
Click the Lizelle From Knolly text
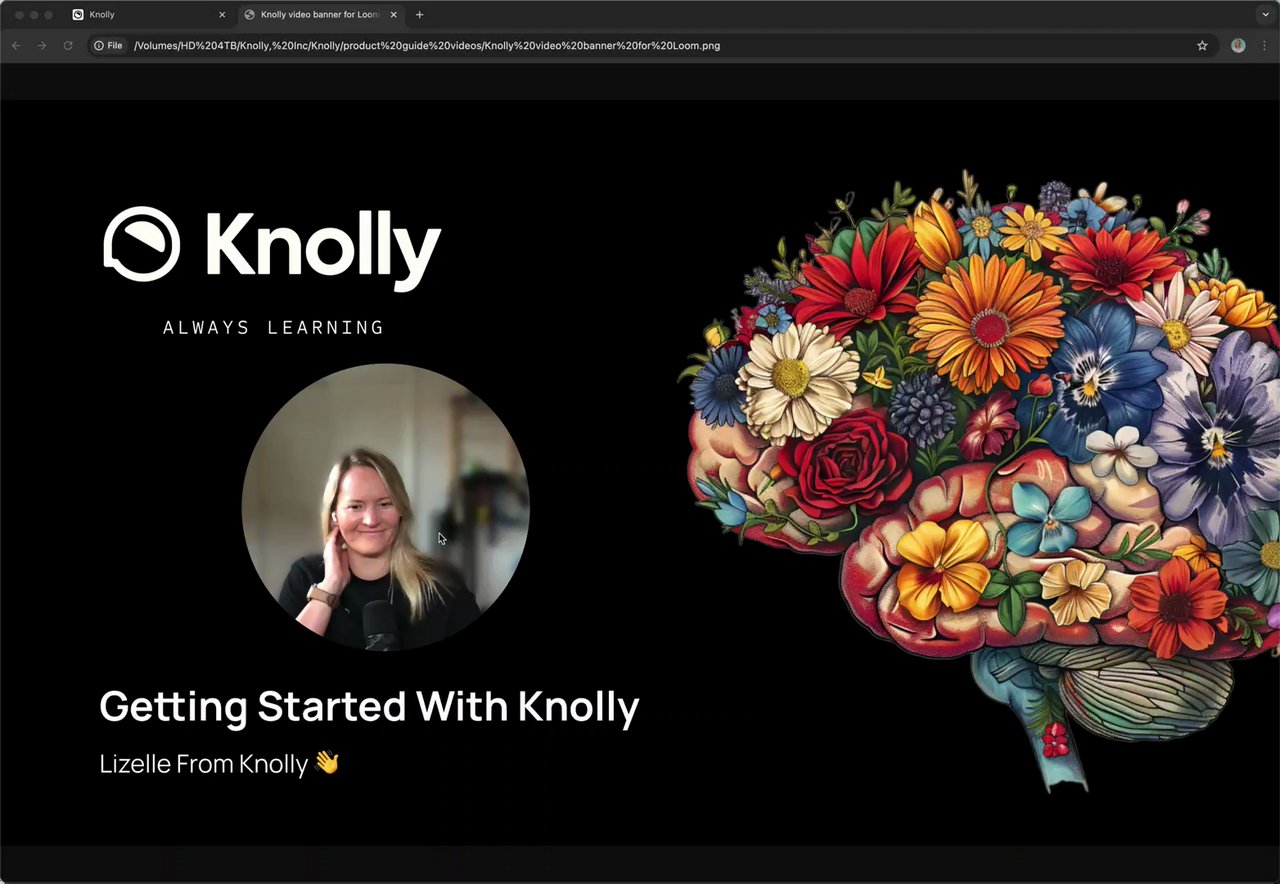coord(204,764)
